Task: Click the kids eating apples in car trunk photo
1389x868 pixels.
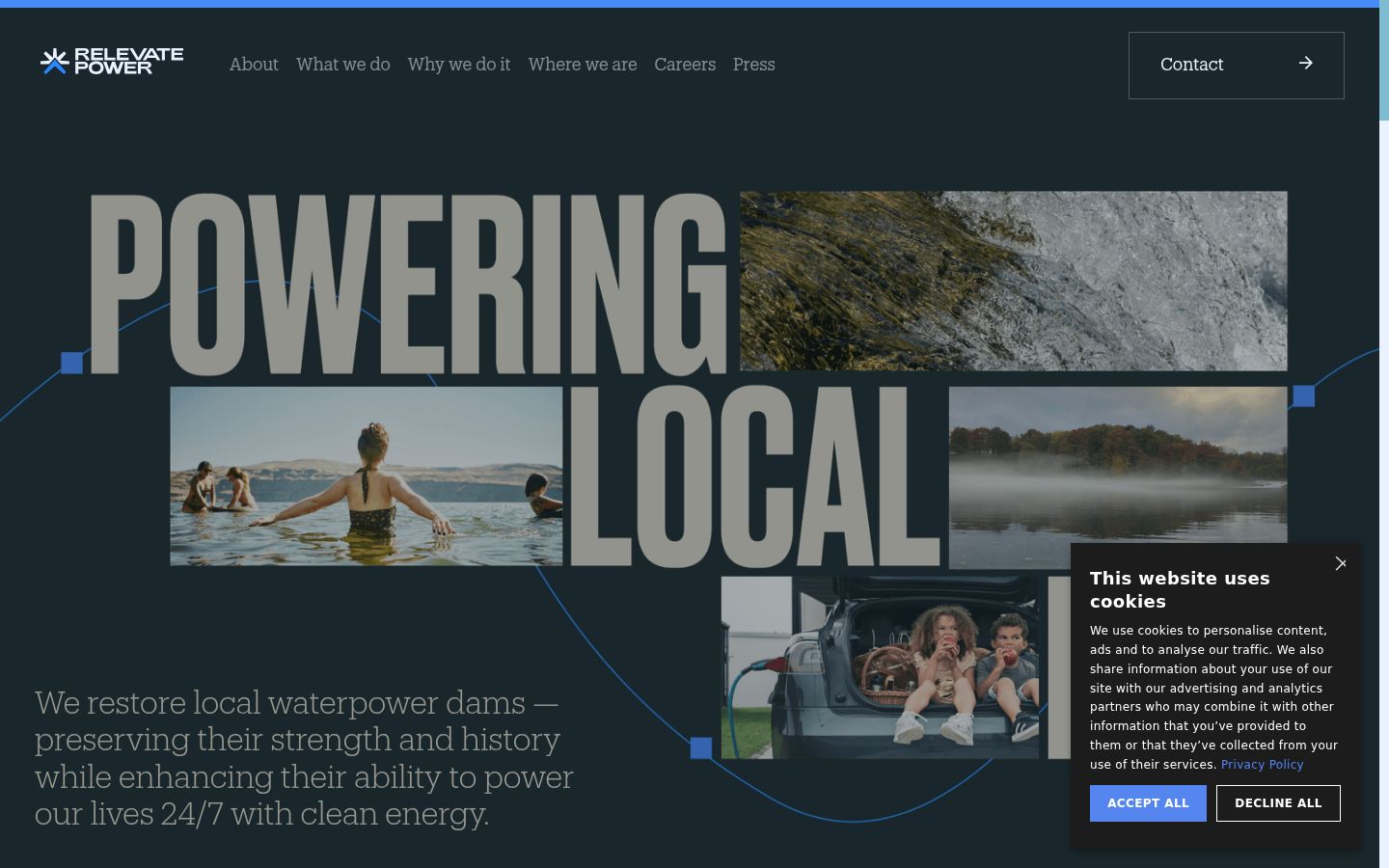Action: pos(880,667)
